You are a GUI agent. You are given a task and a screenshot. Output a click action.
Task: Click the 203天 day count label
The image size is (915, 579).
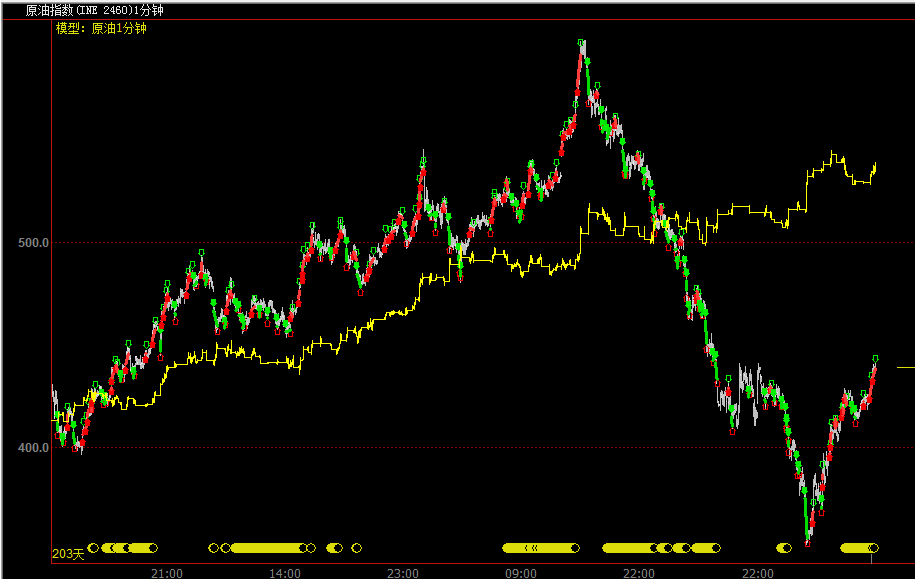coord(68,553)
